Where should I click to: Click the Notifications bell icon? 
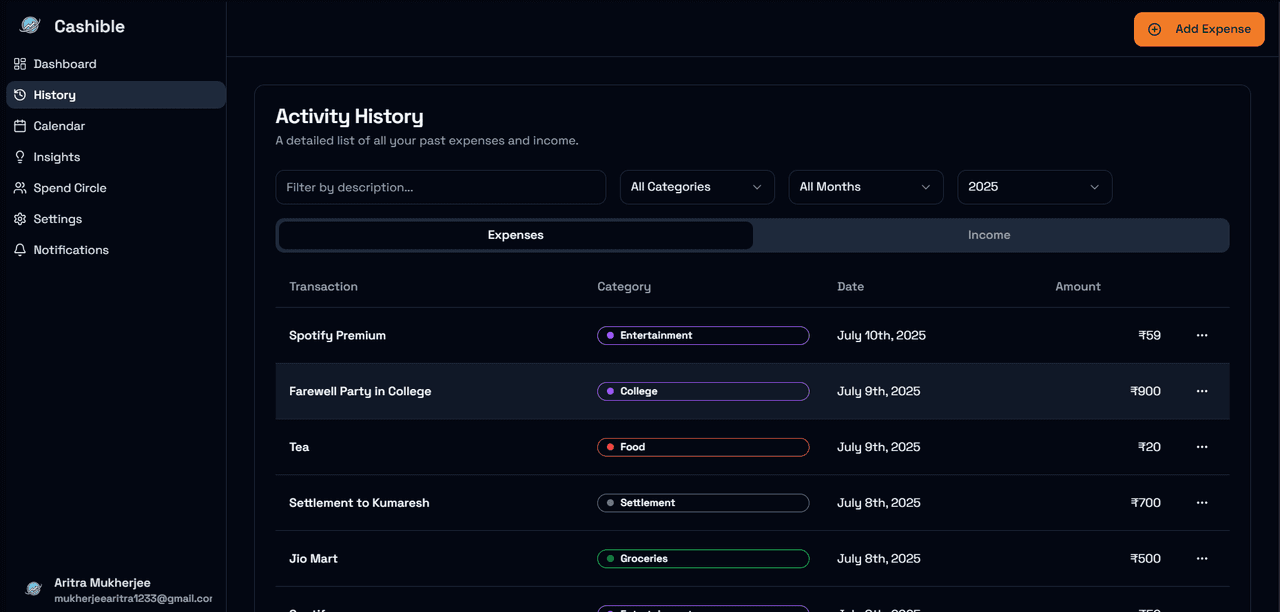point(20,250)
